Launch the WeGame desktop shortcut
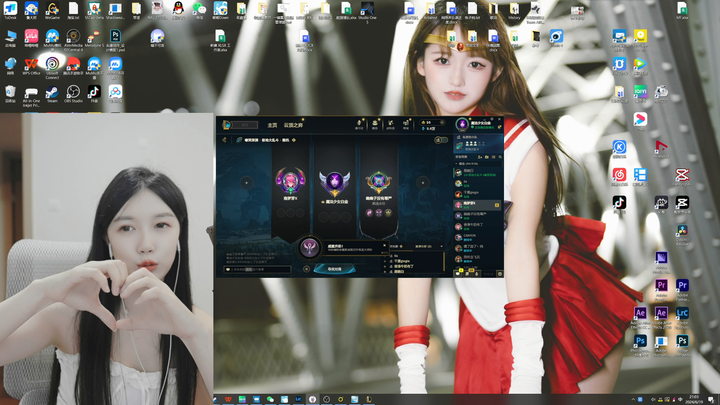 point(52,9)
